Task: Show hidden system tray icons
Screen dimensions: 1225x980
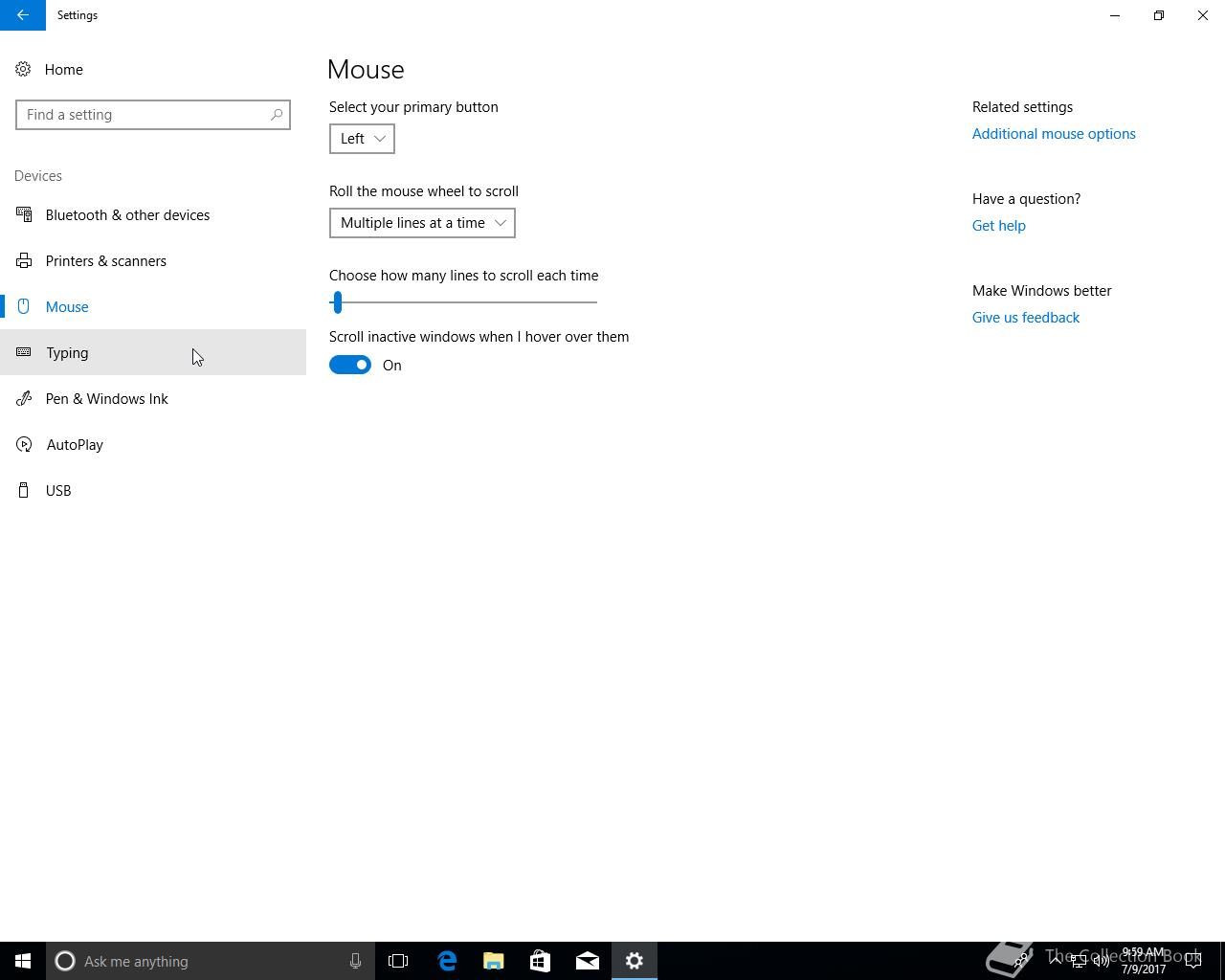Action: (1056, 961)
